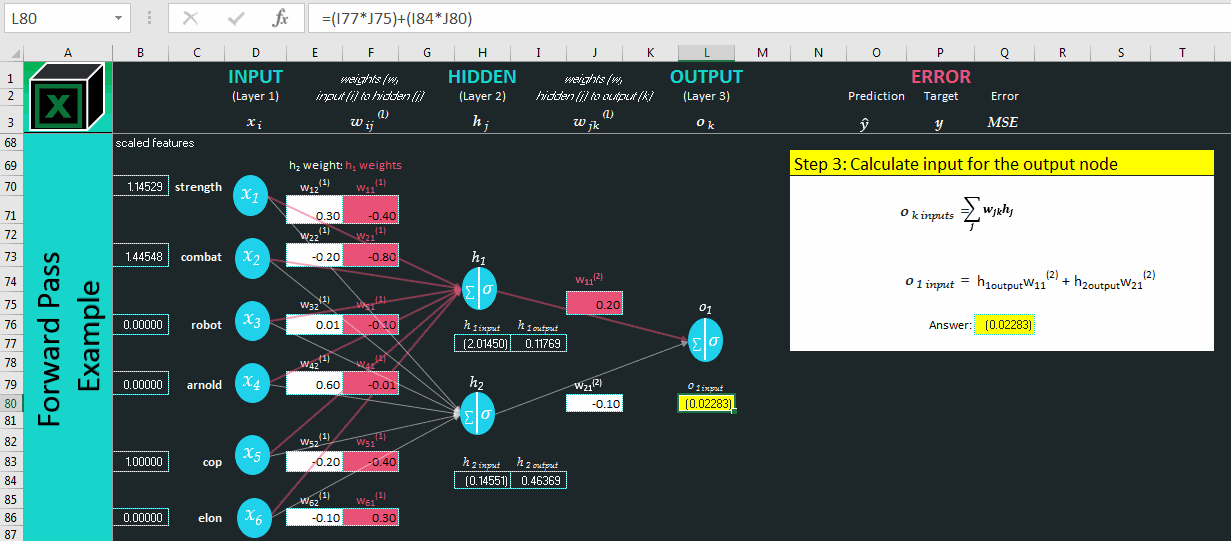Select w52 weight cell showing -0.20
Image resolution: width=1231 pixels, height=541 pixels.
pyautogui.click(x=314, y=461)
